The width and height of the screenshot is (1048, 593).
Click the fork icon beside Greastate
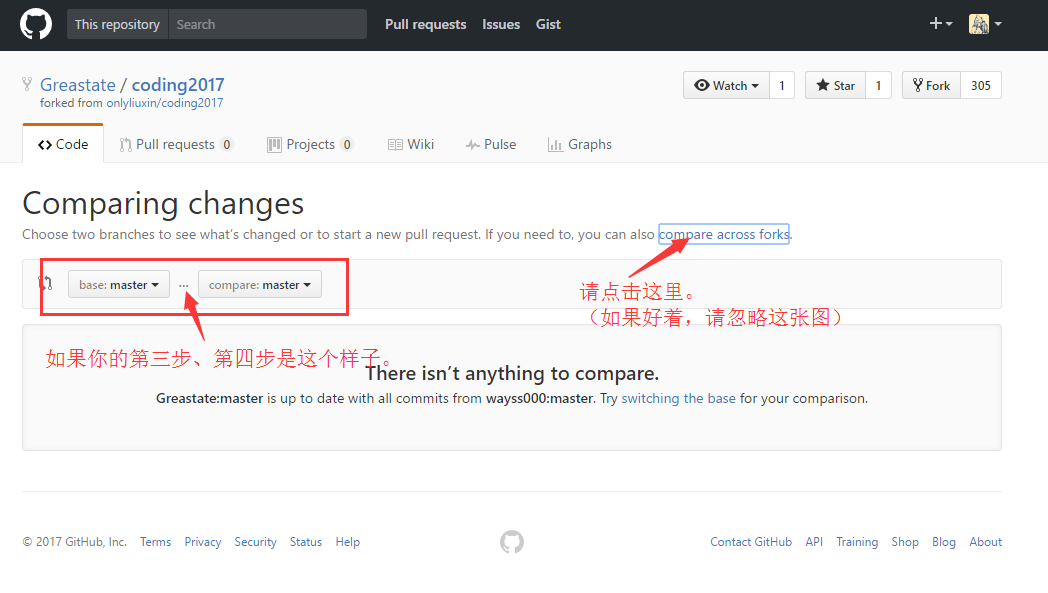[27, 84]
